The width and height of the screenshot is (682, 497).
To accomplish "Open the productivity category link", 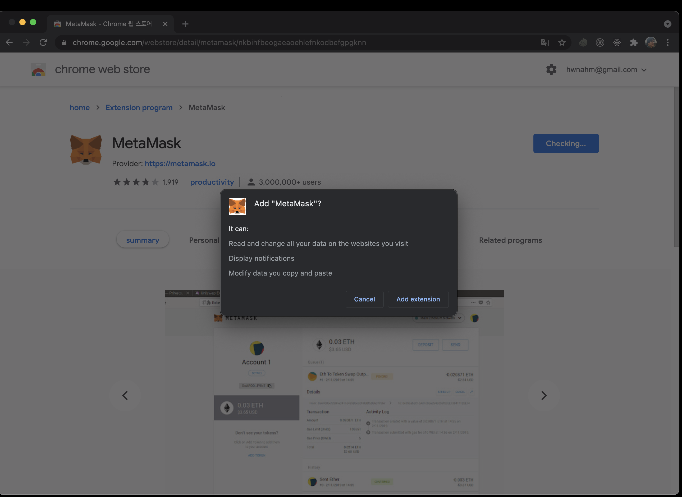I will 212,182.
